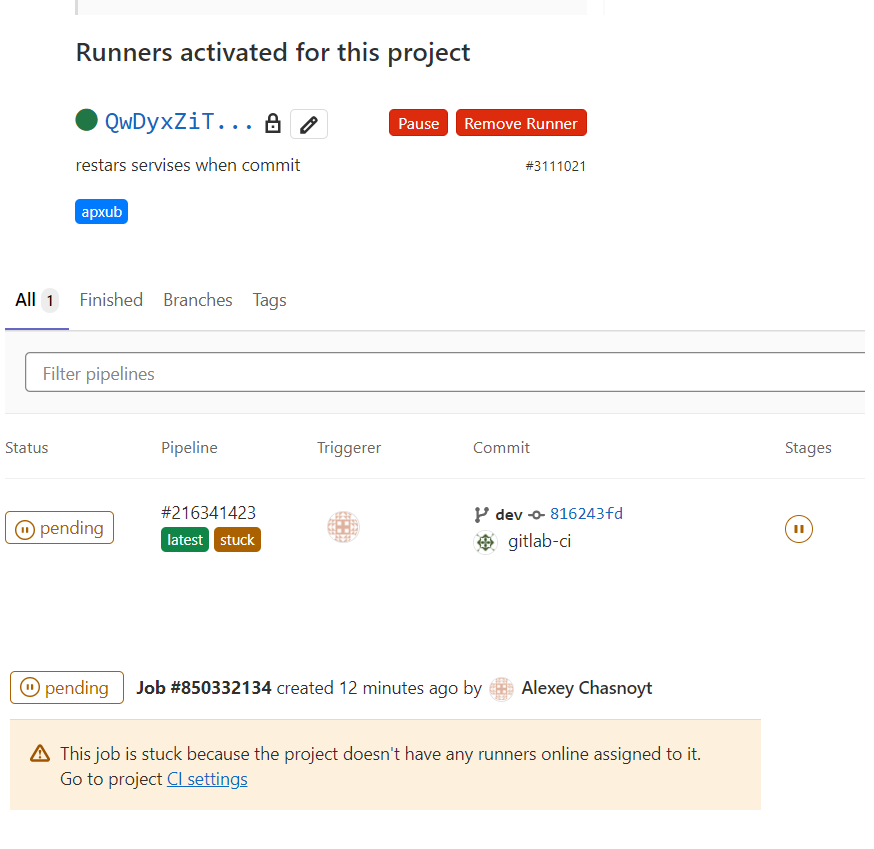This screenshot has height=849, width=874.
Task: Click the Stages column header
Action: 808,448
